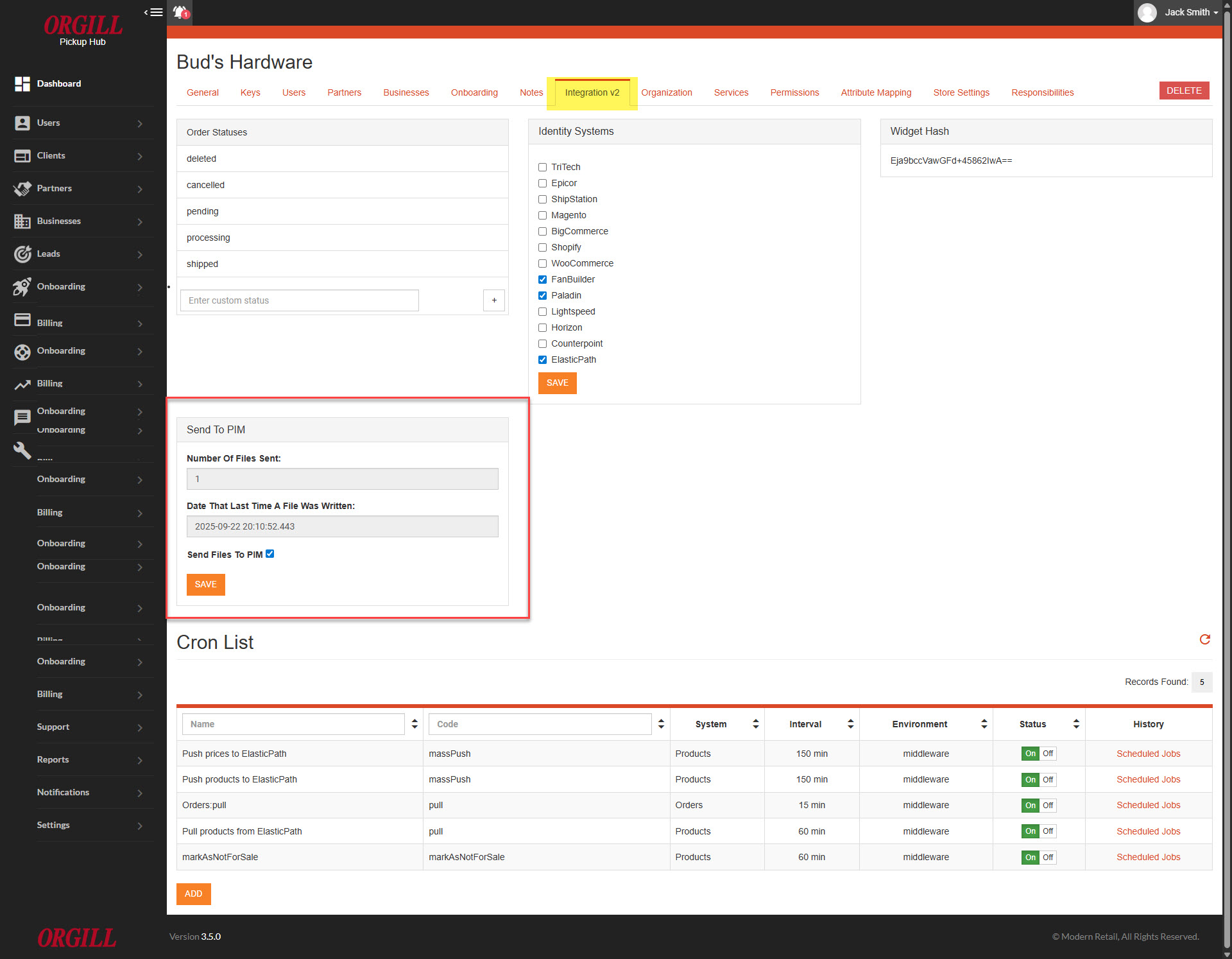Check the Shopify identity system

point(543,247)
